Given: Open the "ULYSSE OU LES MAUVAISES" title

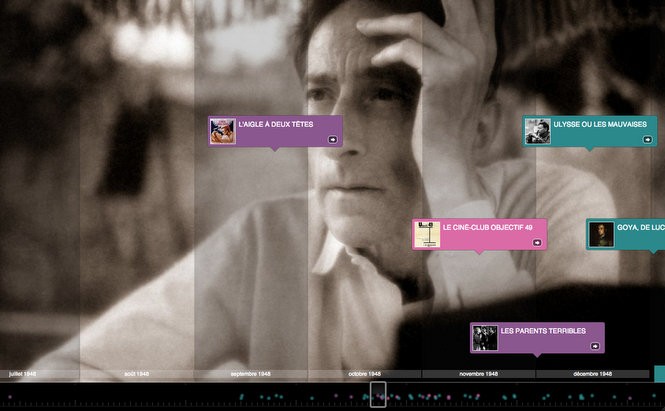Looking at the screenshot, I should [x=600, y=124].
